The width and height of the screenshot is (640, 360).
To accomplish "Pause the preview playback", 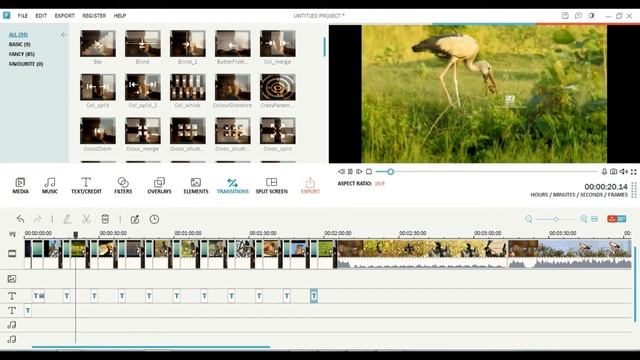I will click(350, 172).
